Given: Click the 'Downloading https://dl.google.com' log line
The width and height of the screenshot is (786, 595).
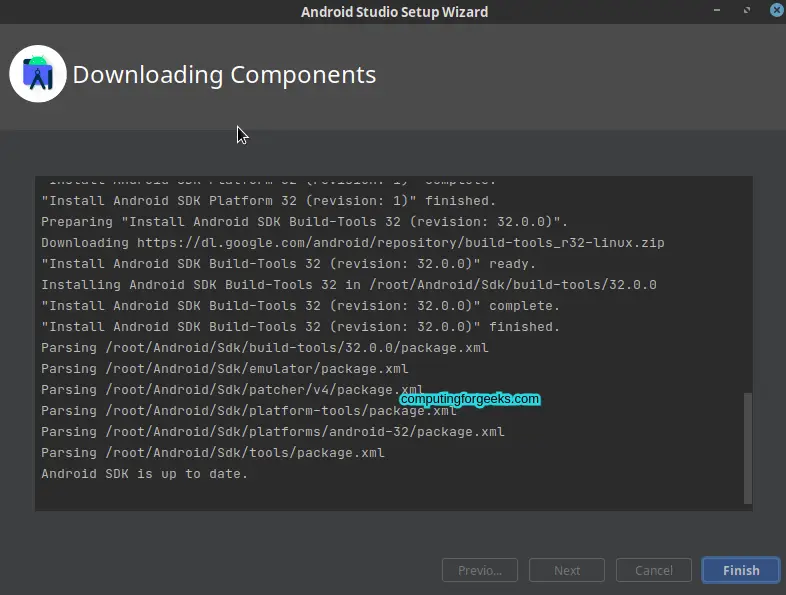Looking at the screenshot, I should pyautogui.click(x=353, y=242).
